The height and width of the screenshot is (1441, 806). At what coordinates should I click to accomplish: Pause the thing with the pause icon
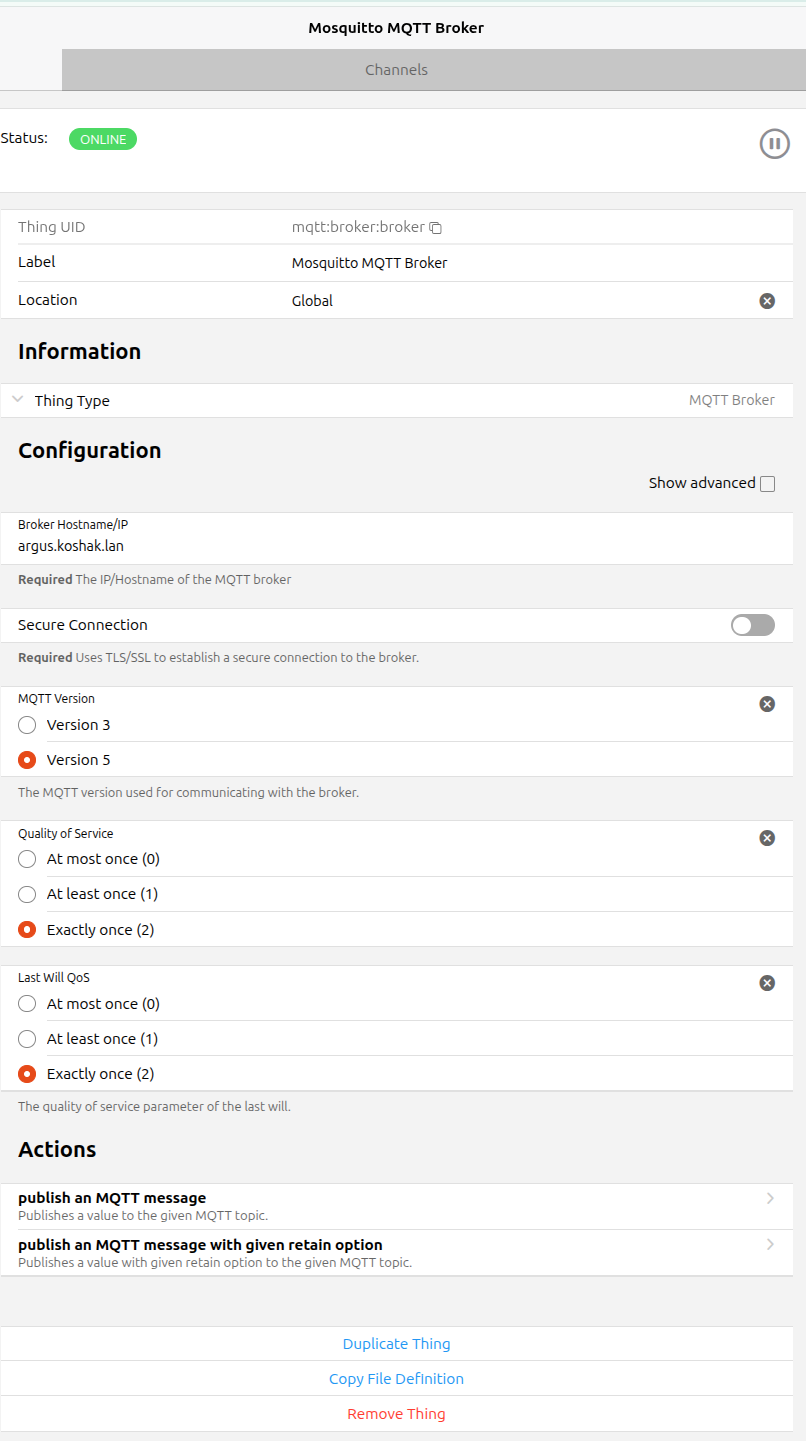(774, 144)
